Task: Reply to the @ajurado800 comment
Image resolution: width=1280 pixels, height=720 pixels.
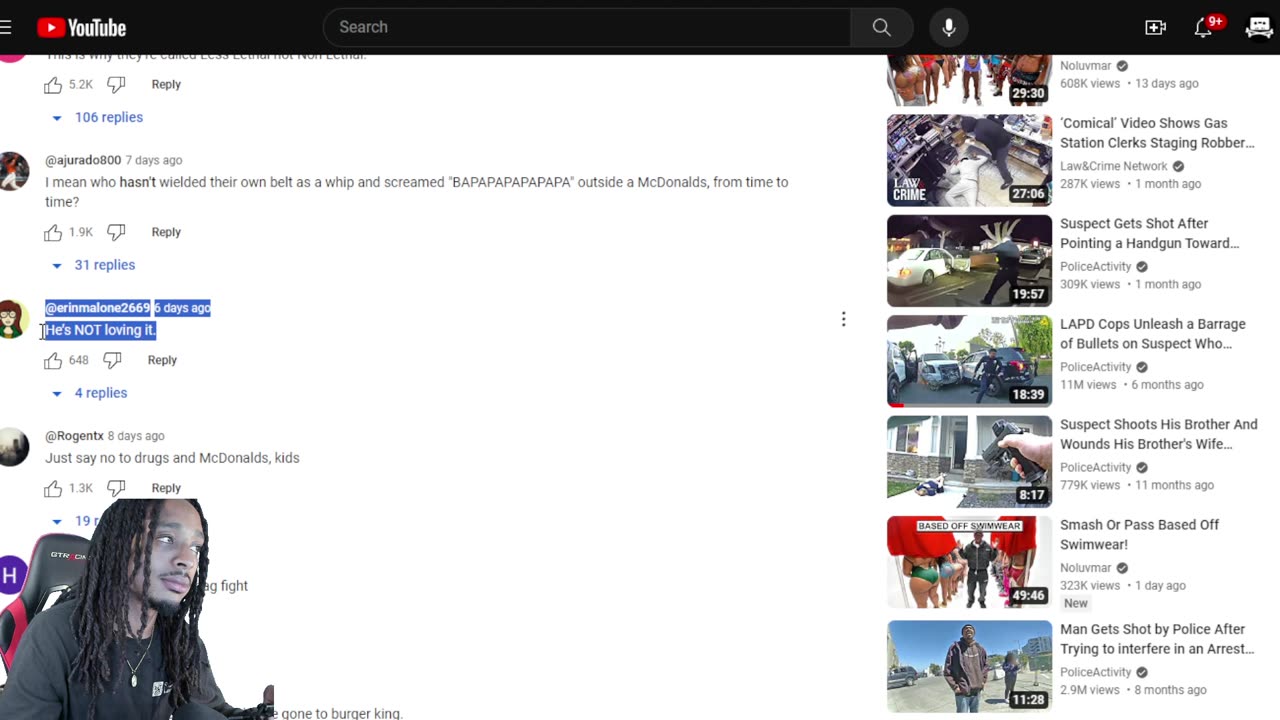Action: pyautogui.click(x=166, y=232)
